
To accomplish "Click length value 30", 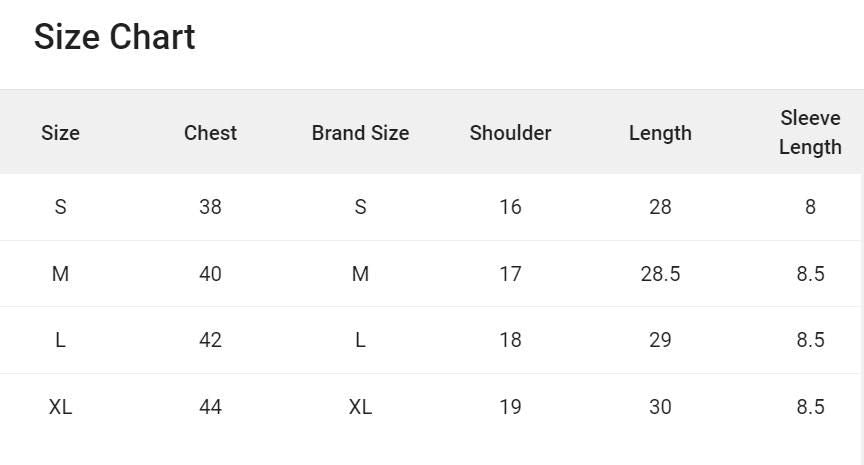I will (660, 407).
